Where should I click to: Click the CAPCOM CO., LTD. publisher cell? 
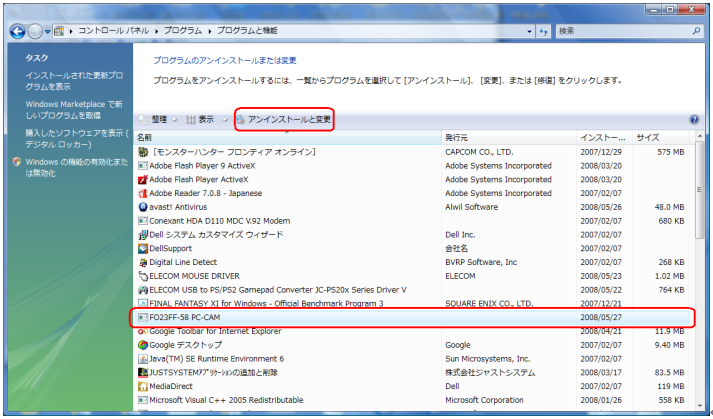[479, 152]
